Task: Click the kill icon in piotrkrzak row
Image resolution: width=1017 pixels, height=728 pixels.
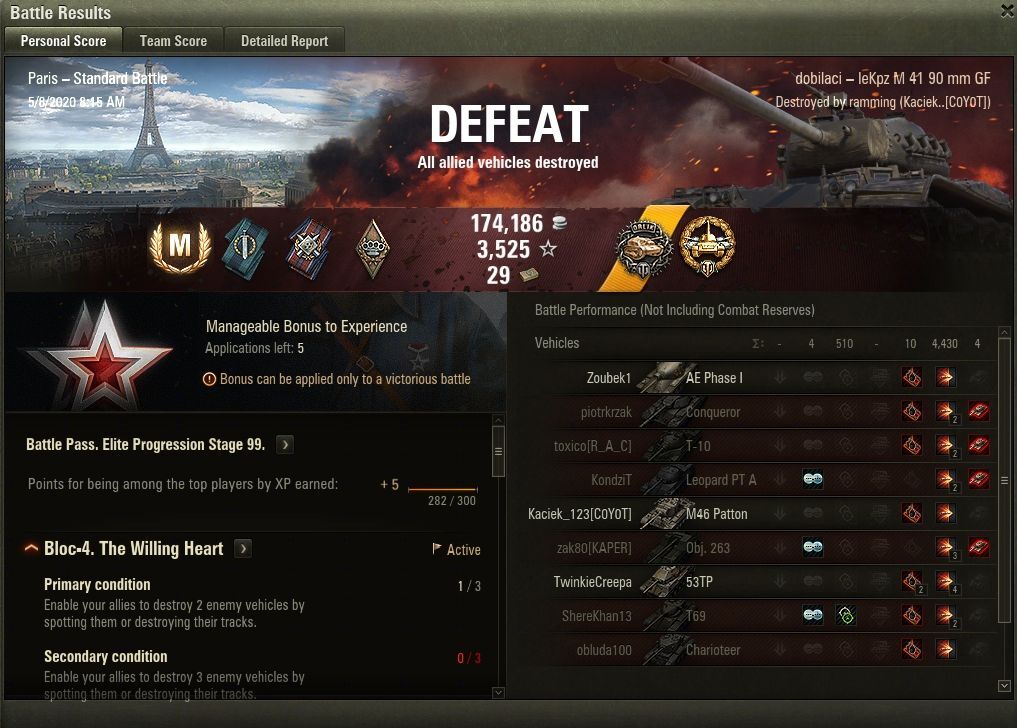Action: point(979,411)
